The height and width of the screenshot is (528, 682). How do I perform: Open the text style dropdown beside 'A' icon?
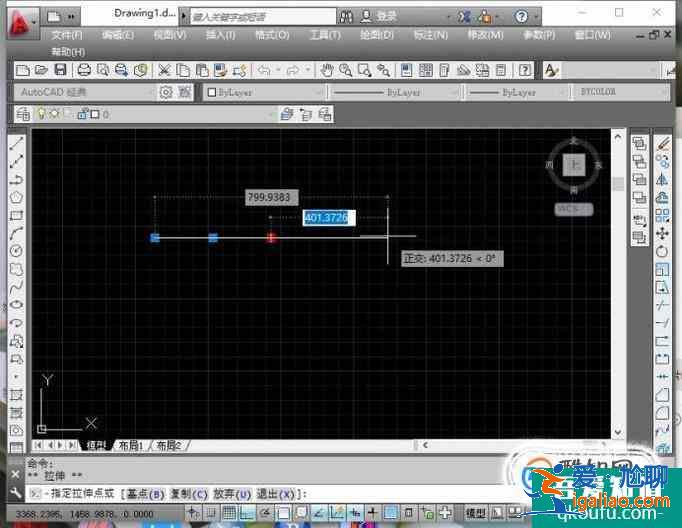(x=611, y=70)
